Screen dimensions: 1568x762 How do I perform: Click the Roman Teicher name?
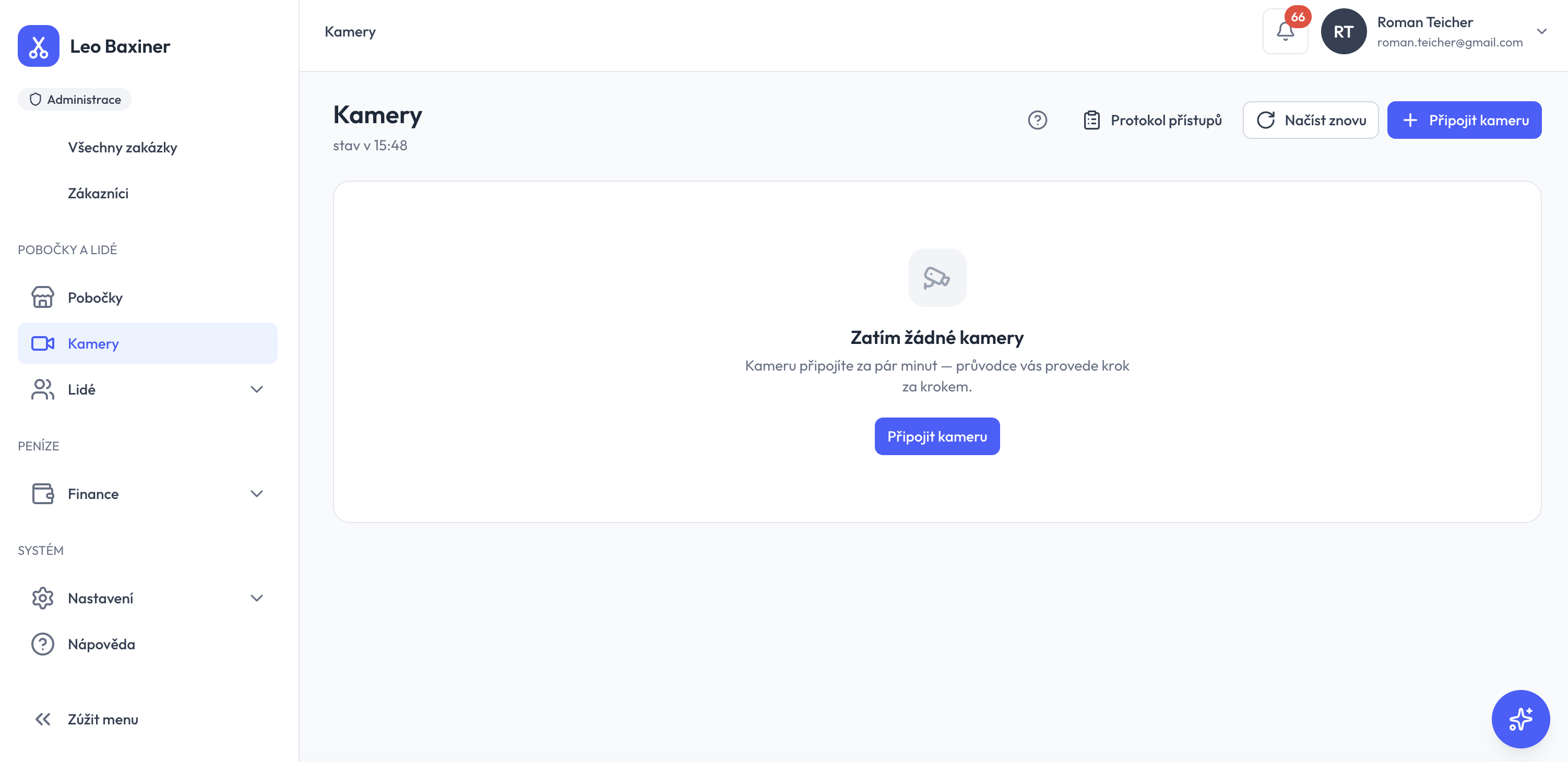click(x=1425, y=22)
